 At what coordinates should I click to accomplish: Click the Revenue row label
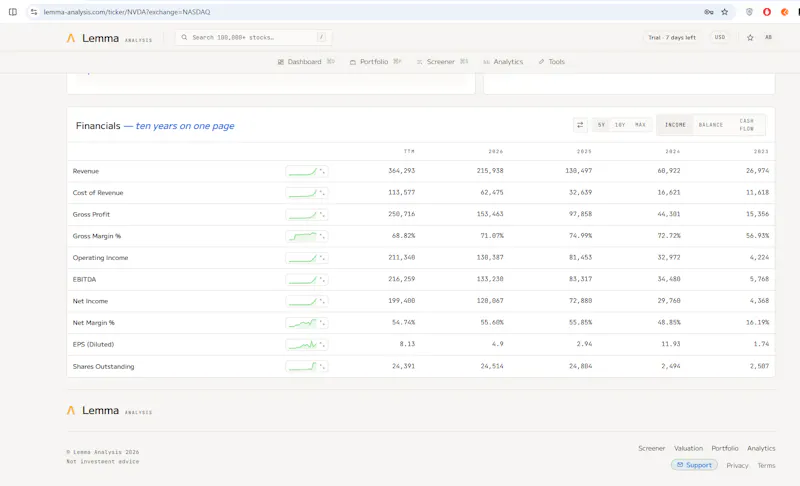click(86, 171)
